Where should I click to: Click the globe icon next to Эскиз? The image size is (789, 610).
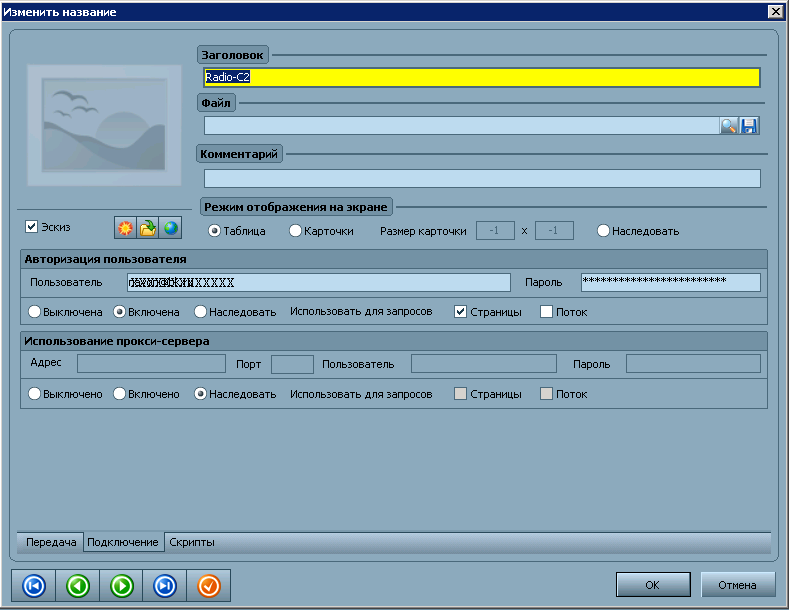click(x=171, y=229)
